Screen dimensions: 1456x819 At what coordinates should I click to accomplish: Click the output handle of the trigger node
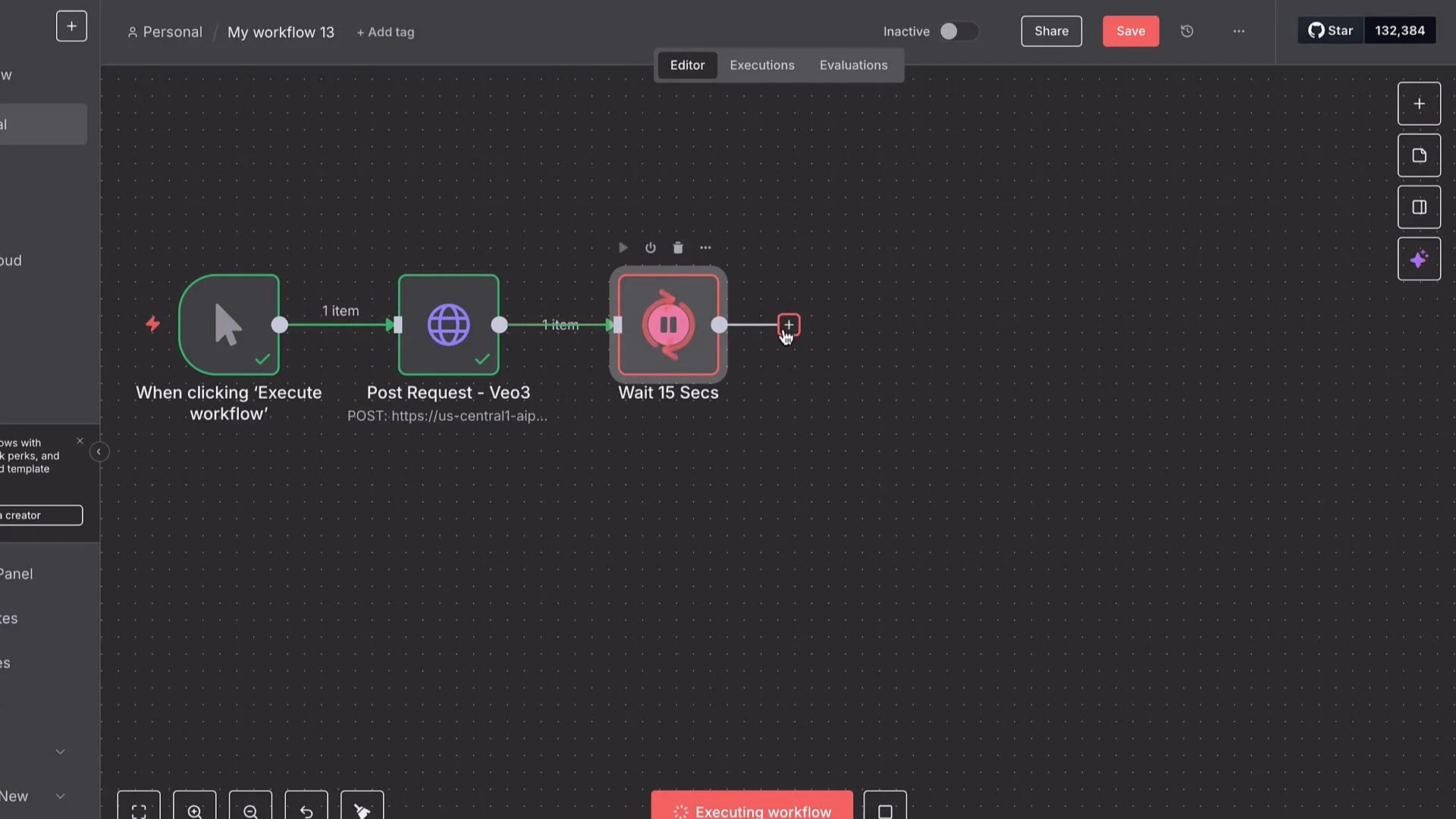pos(280,325)
